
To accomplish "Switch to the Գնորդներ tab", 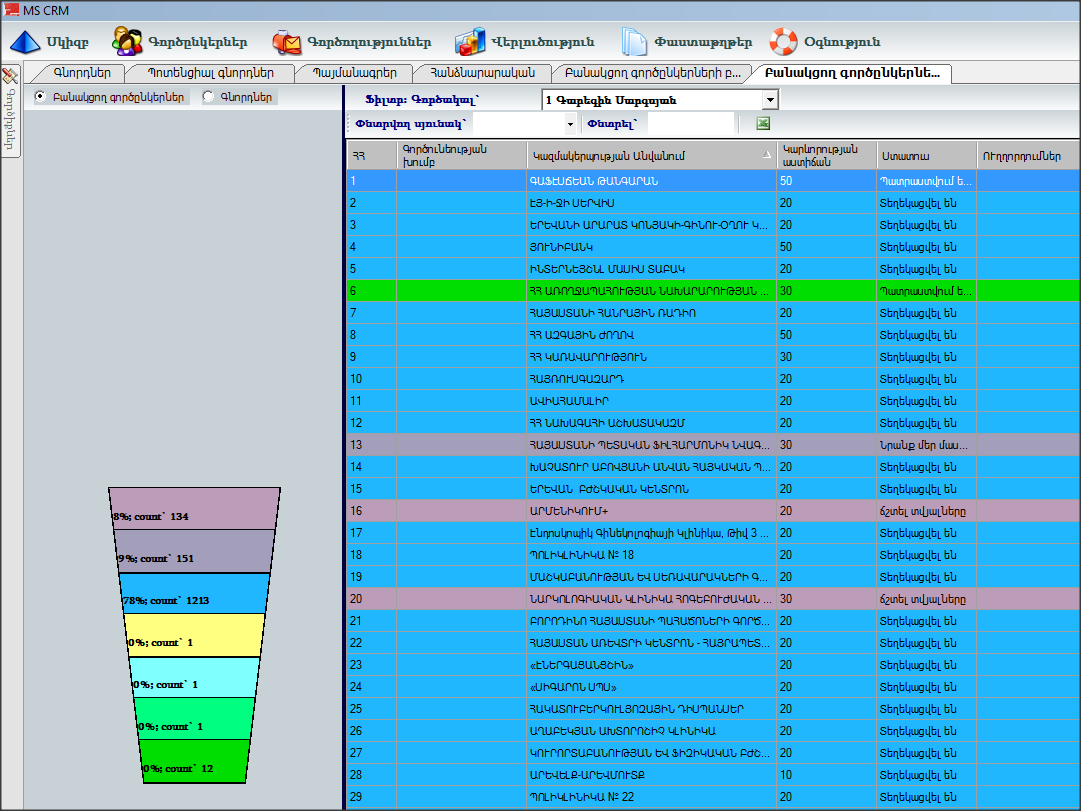I will 82,73.
